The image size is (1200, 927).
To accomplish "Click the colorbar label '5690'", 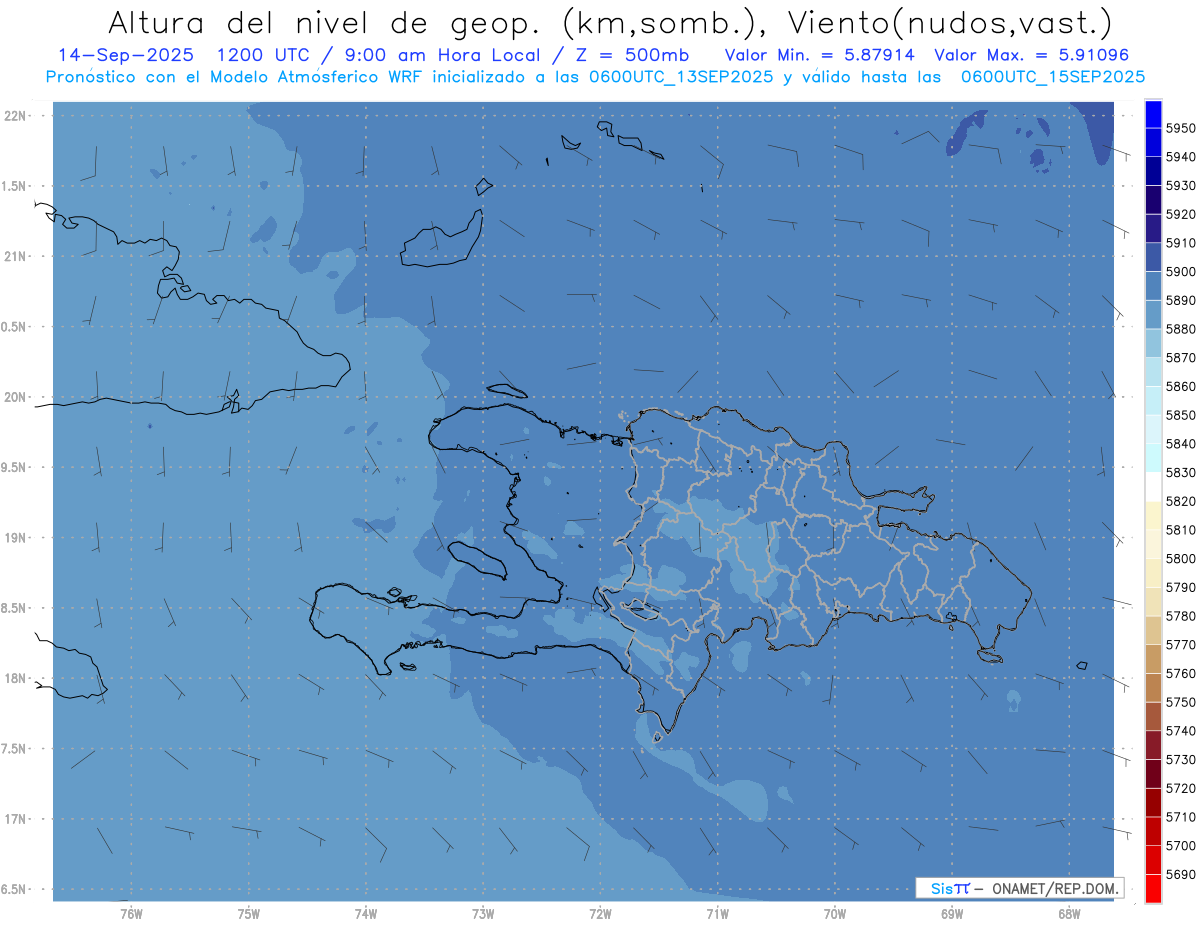I will (1181, 874).
